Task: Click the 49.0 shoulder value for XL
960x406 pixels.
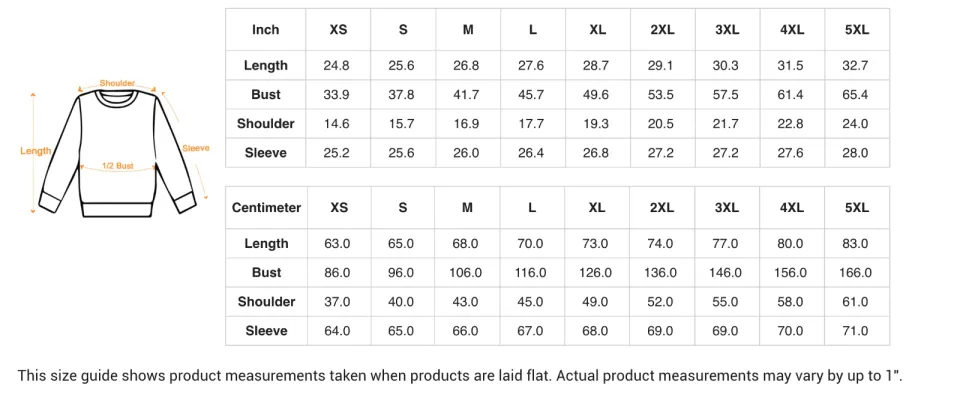Action: click(597, 302)
